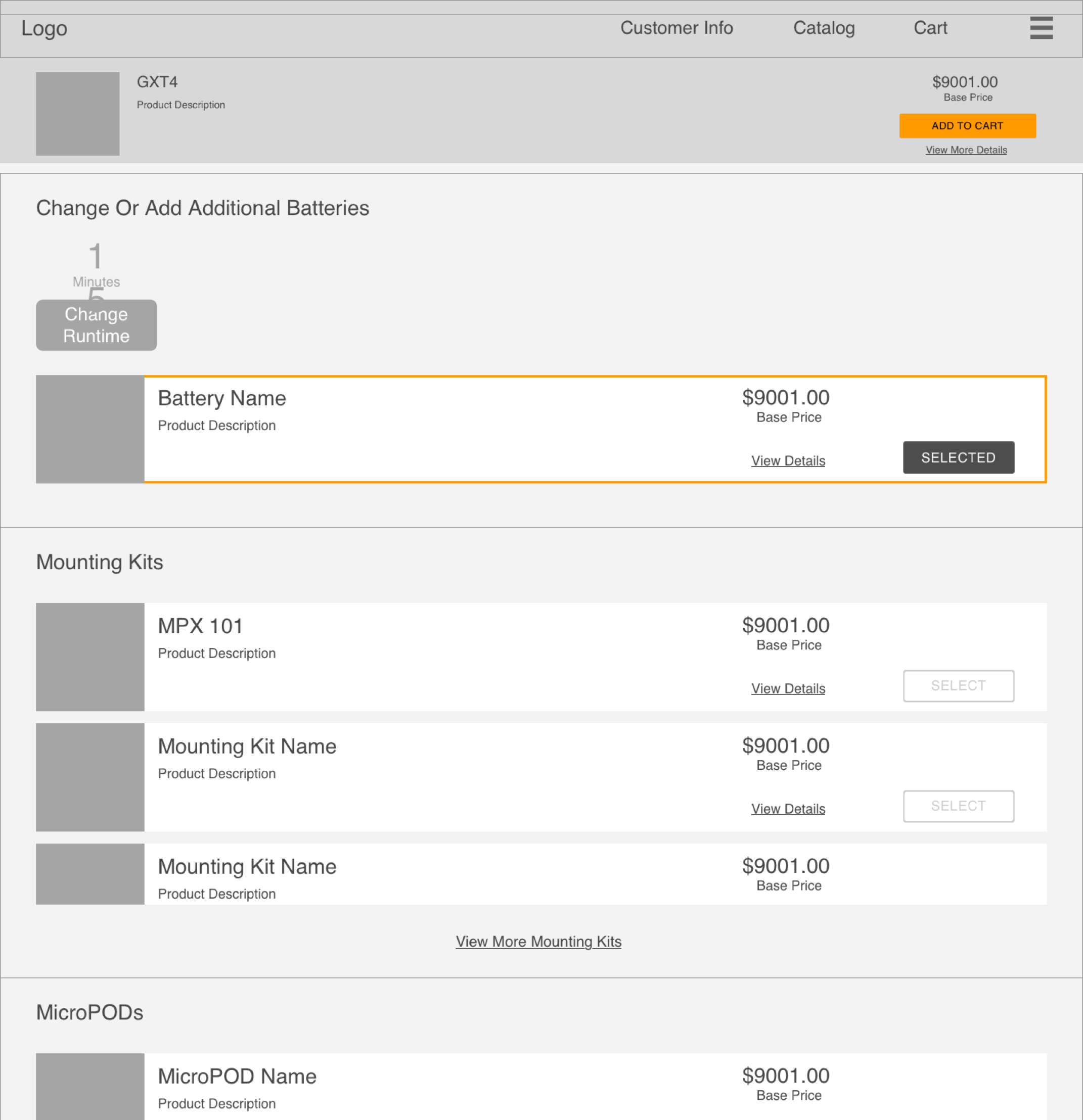Image resolution: width=1083 pixels, height=1120 pixels.
Task: Click the MPX 101 product thumbnail
Action: [x=91, y=657]
